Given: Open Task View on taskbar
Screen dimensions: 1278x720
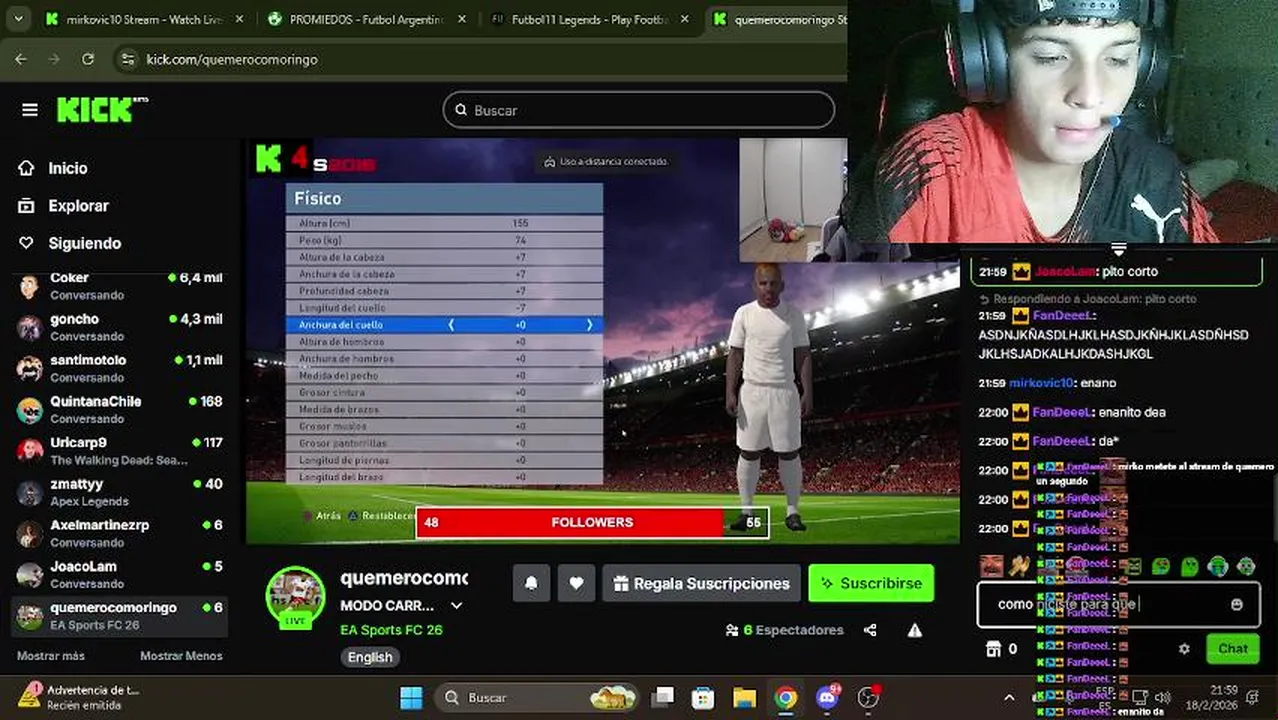Looking at the screenshot, I should point(662,697).
